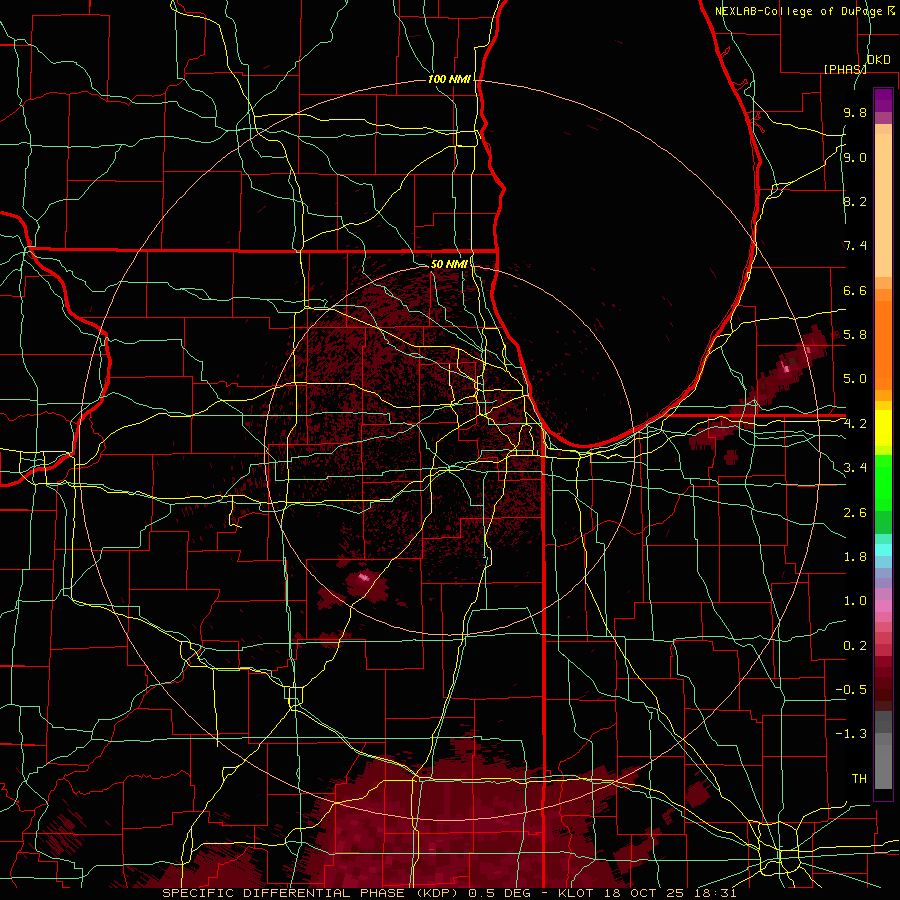This screenshot has width=900, height=900.
Task: Click the 3.4 scale value
Action: [x=855, y=467]
